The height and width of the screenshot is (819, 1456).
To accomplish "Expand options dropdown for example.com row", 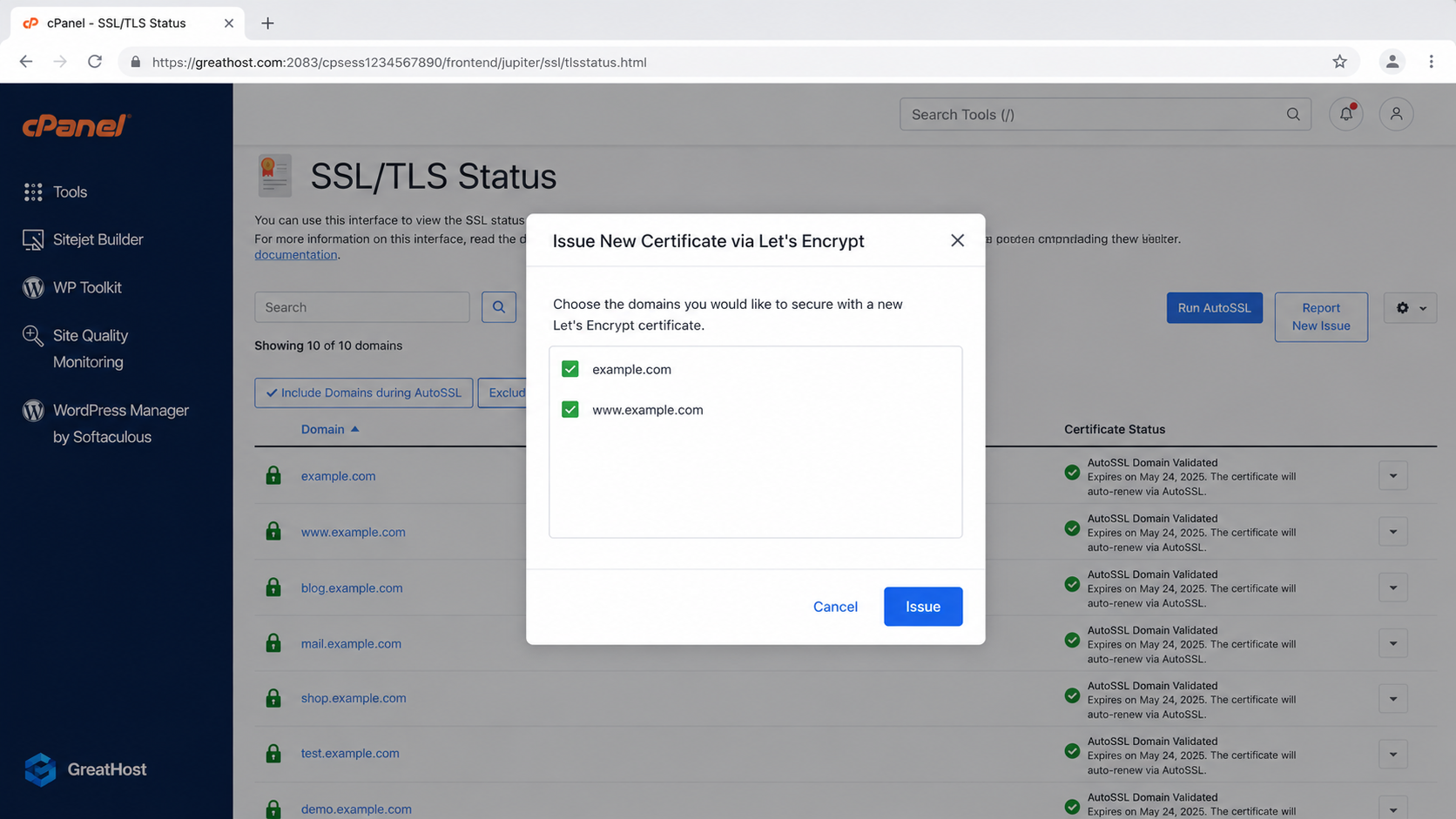I will tap(1393, 476).
